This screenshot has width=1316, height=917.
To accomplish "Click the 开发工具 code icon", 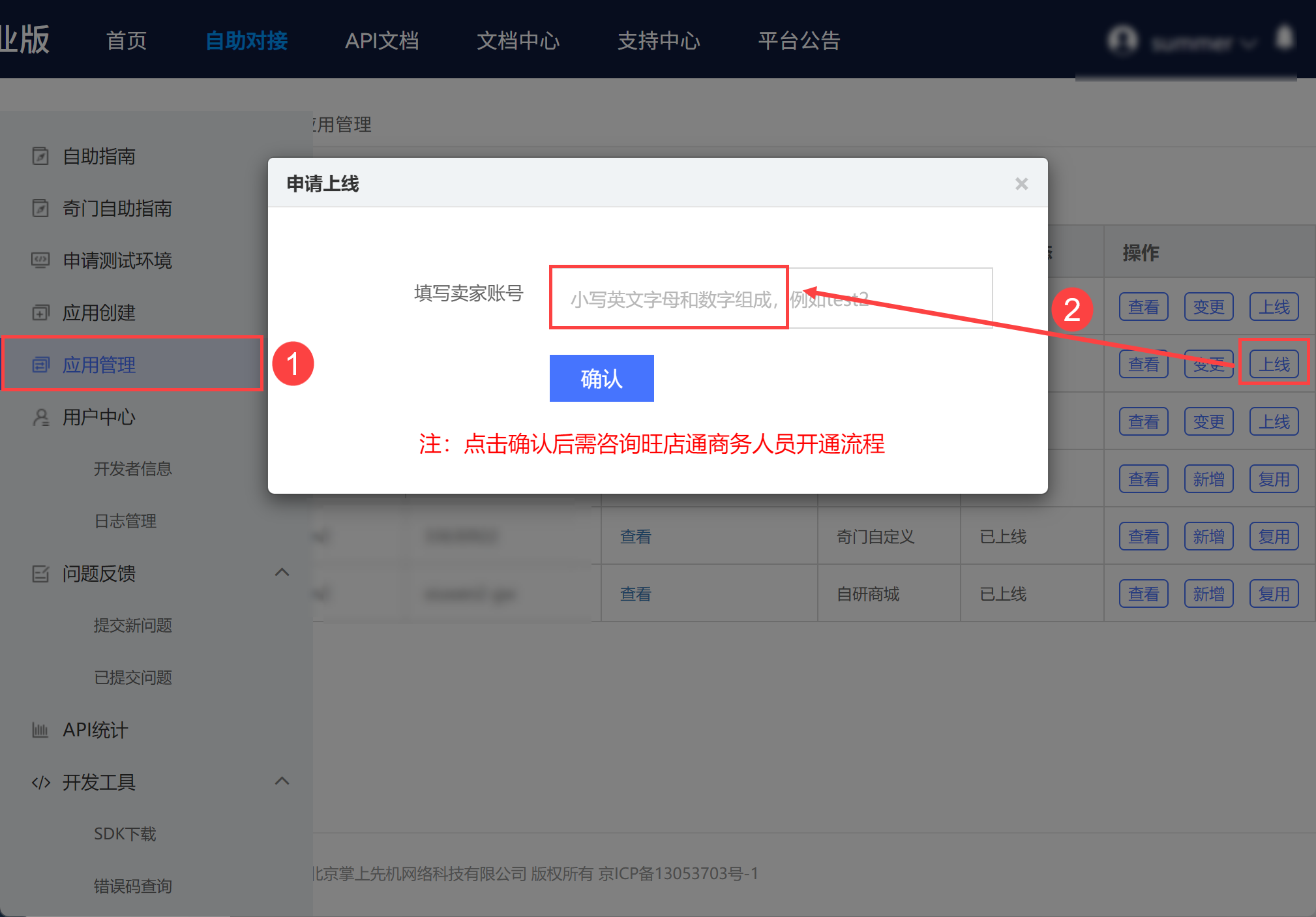I will coord(40,782).
